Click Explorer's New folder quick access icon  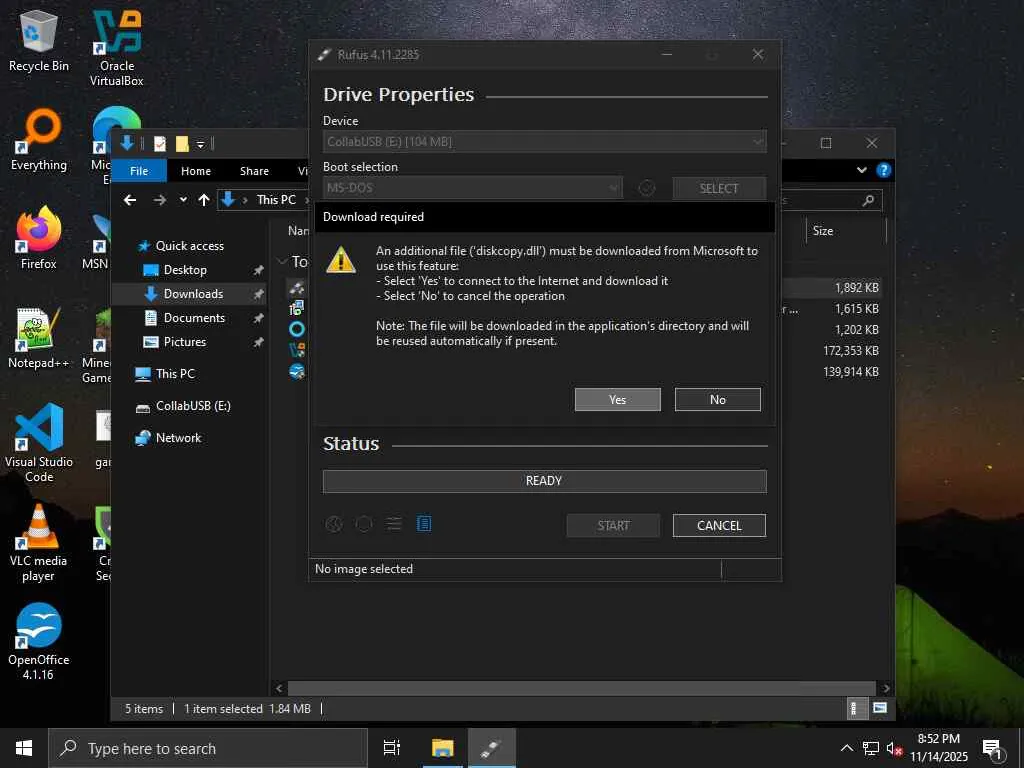coord(182,143)
